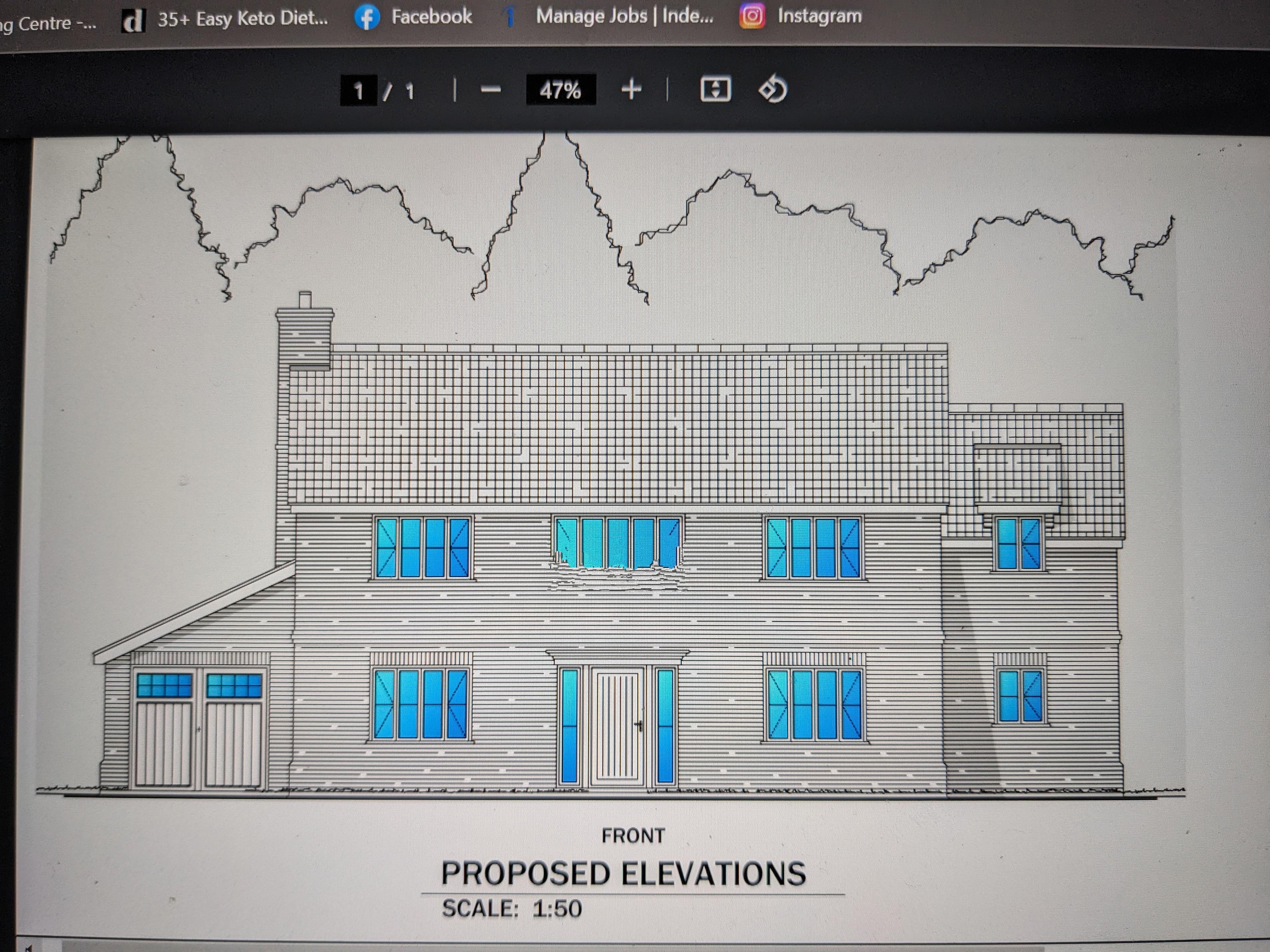The width and height of the screenshot is (1270, 952).
Task: Click the rotate counterclockwise icon
Action: point(773,89)
